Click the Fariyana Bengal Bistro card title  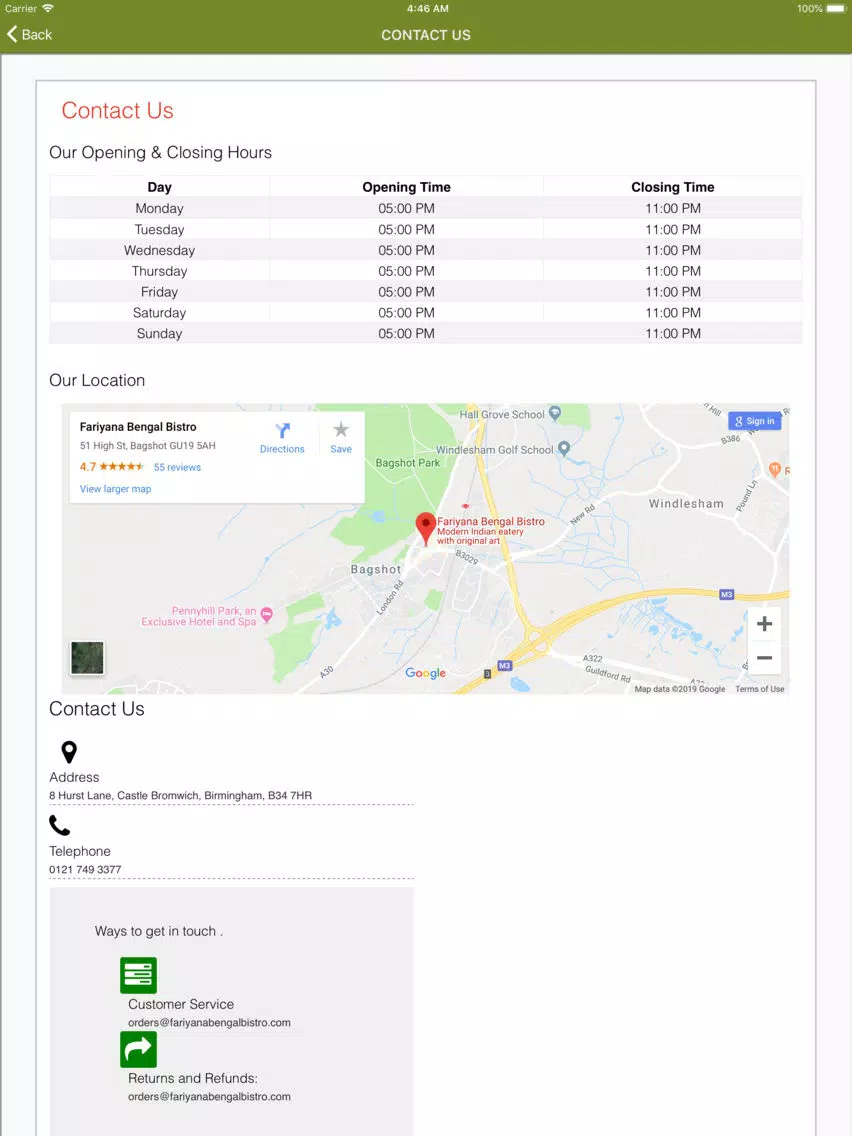(138, 427)
